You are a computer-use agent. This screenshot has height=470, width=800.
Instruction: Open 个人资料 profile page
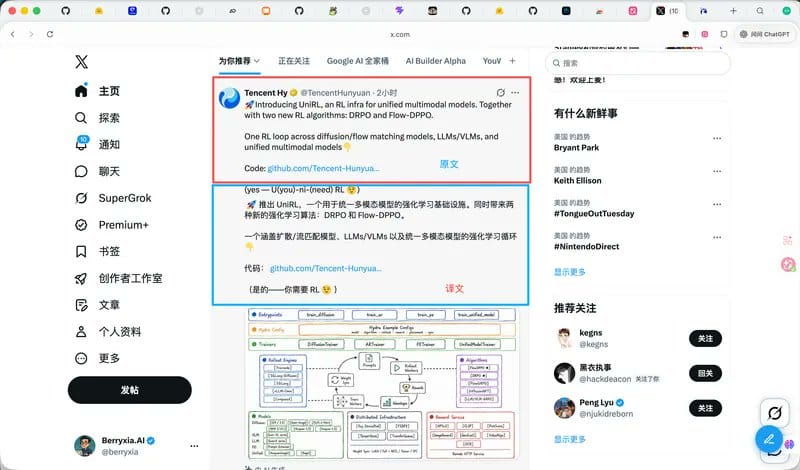108,332
